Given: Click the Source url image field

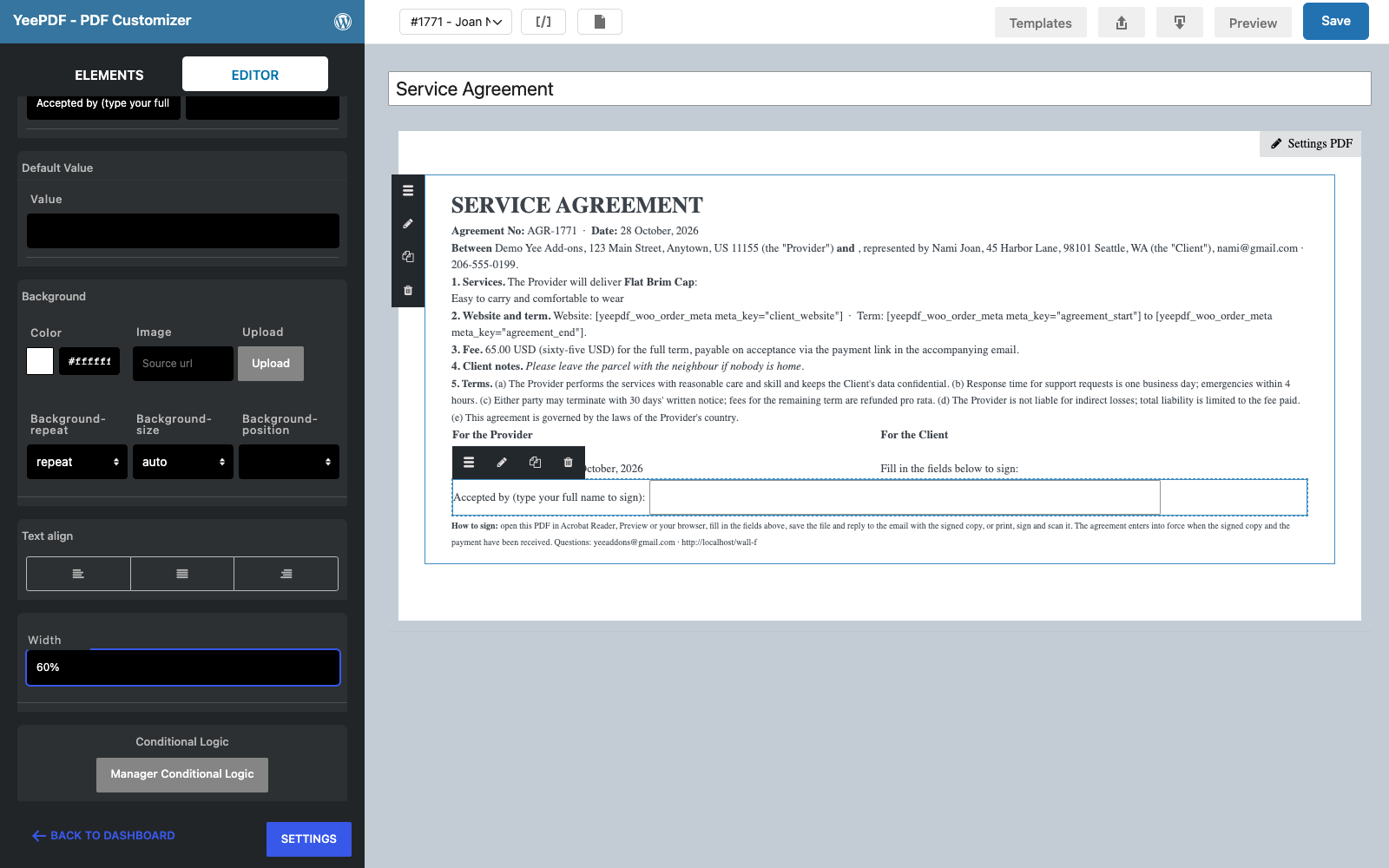Looking at the screenshot, I should pyautogui.click(x=183, y=364).
